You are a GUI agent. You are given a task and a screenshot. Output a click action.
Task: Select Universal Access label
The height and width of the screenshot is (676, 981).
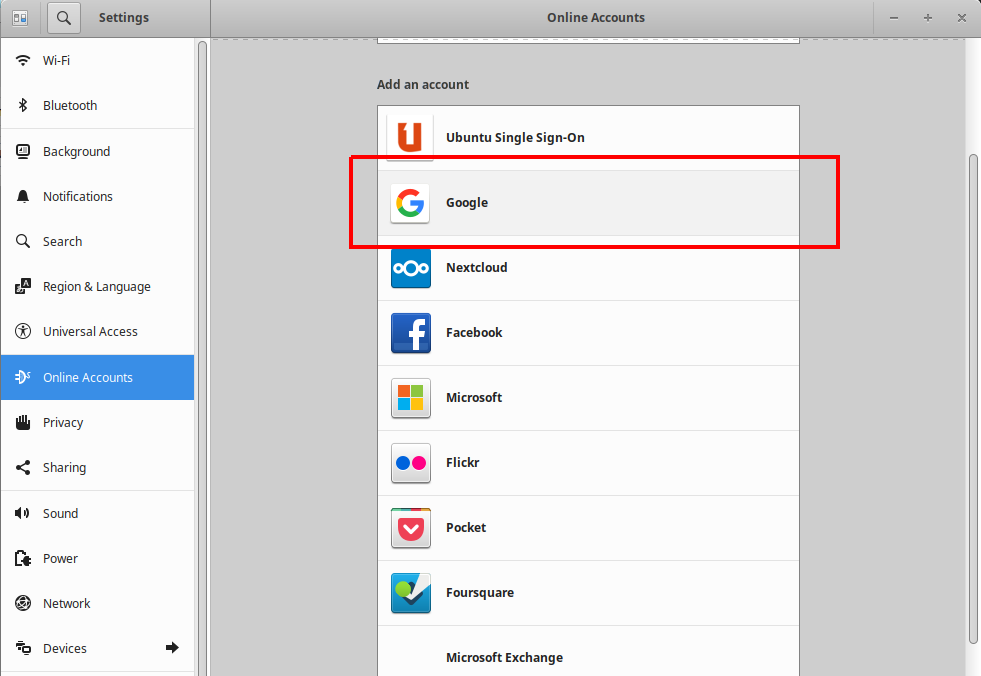(x=90, y=332)
